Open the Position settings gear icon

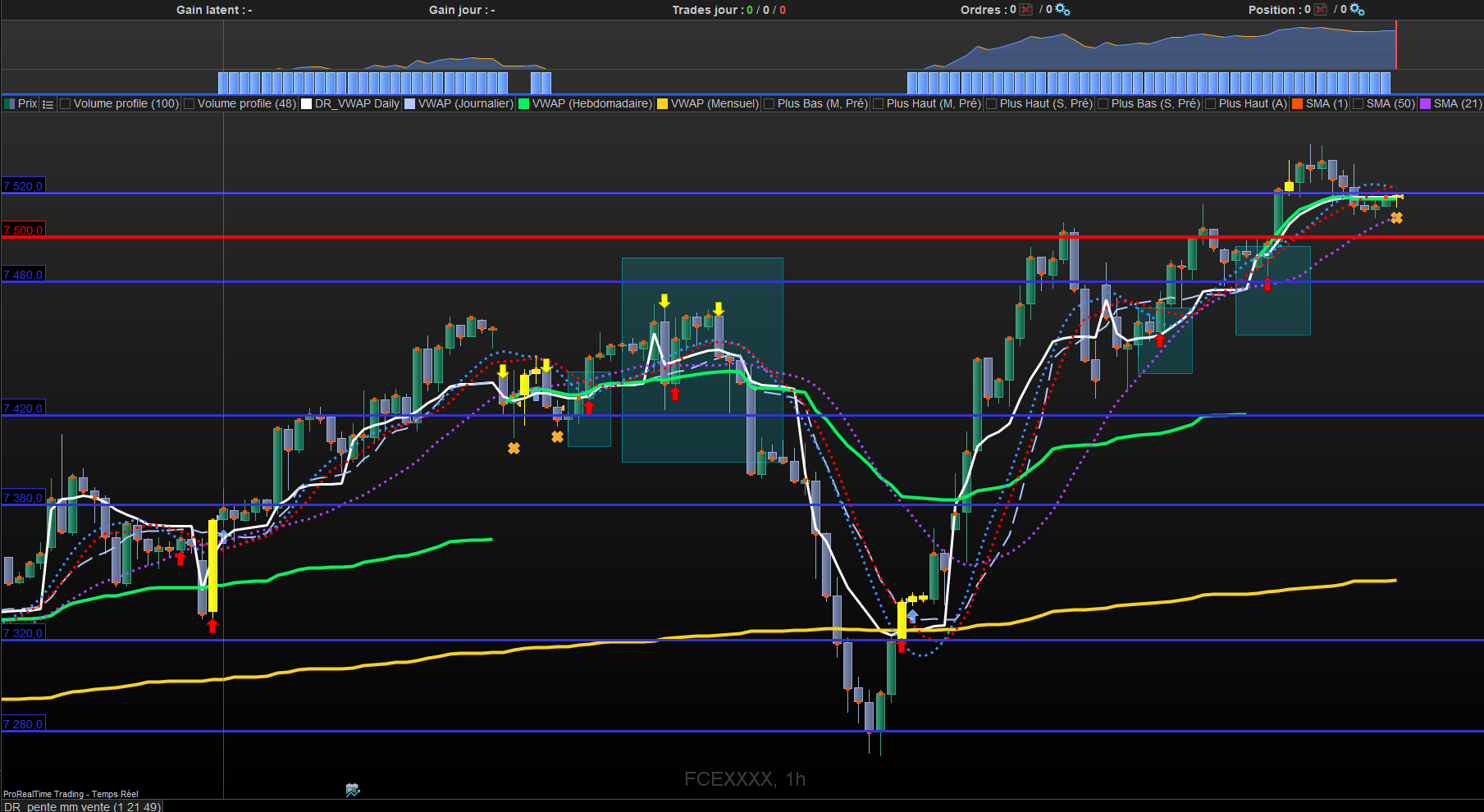[1357, 9]
